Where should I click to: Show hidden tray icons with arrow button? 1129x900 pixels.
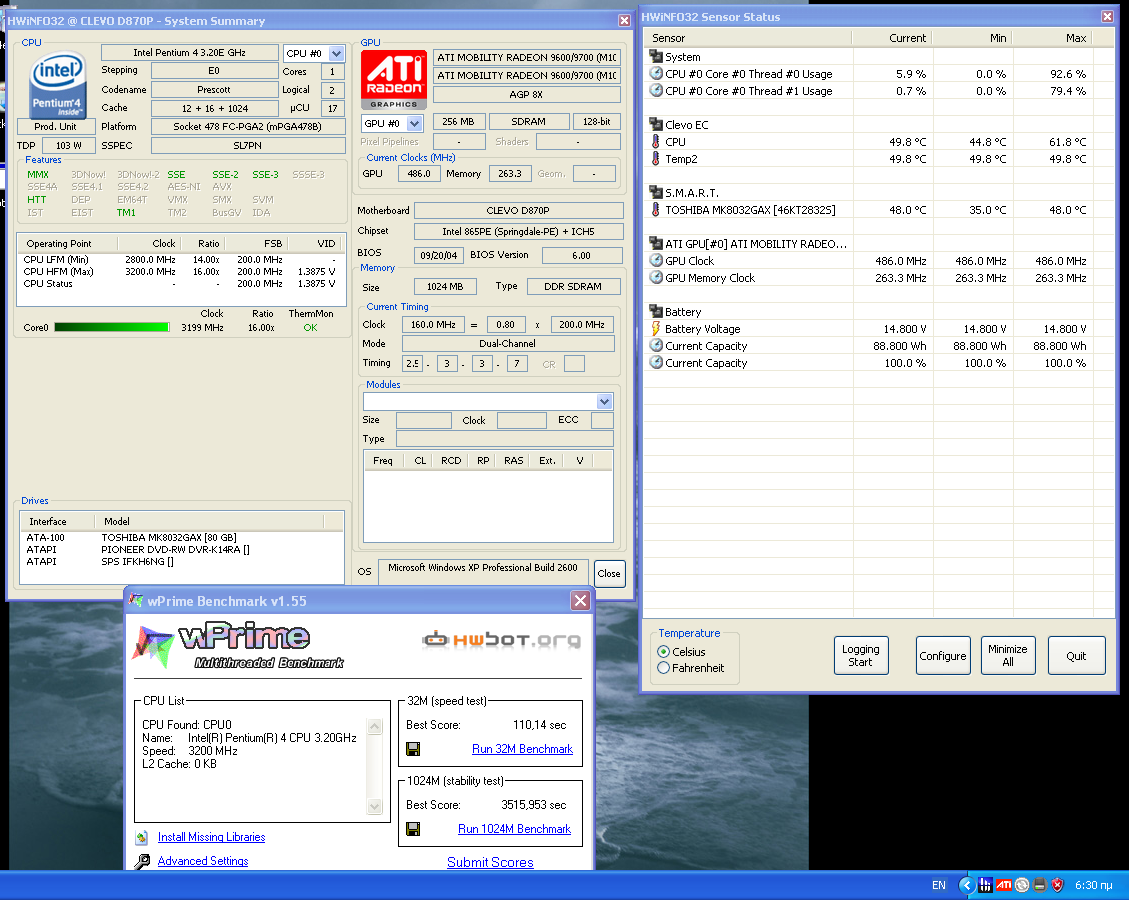(x=968, y=885)
